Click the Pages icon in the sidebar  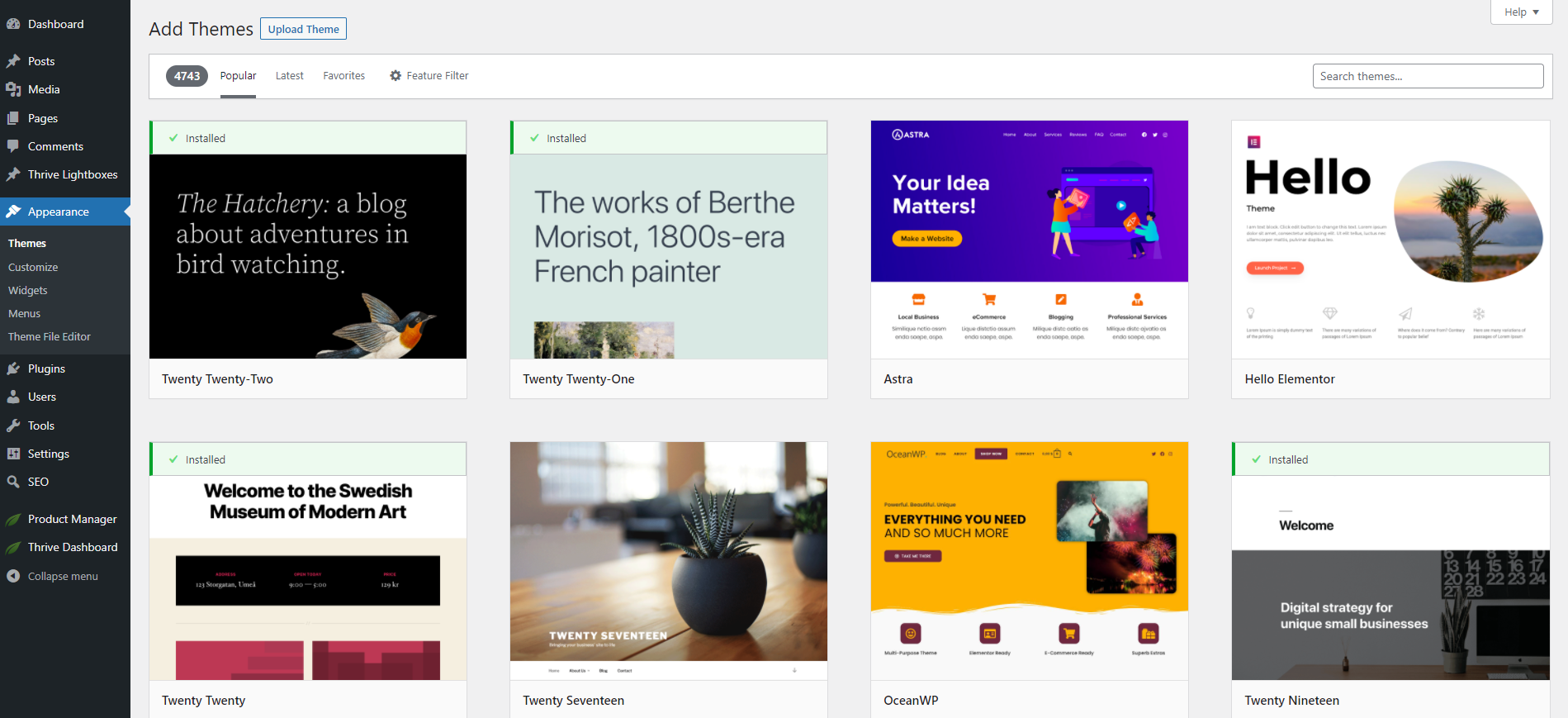pos(13,118)
